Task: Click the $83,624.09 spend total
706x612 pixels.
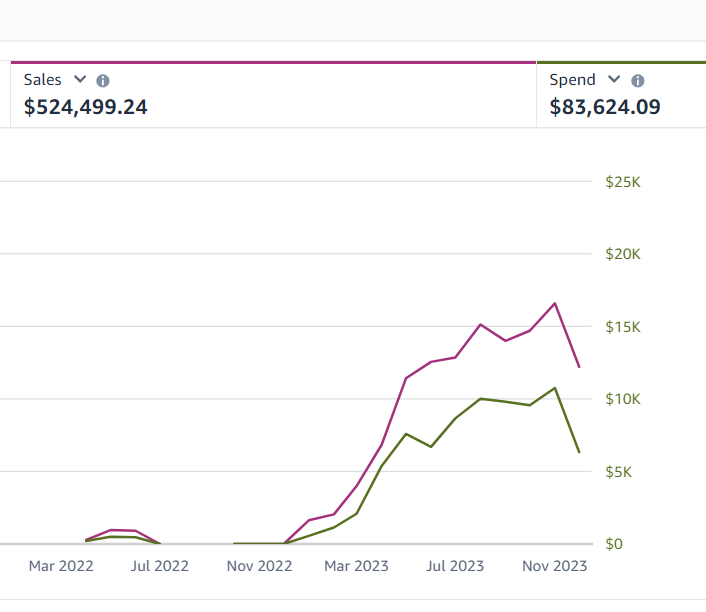Action: click(x=605, y=107)
